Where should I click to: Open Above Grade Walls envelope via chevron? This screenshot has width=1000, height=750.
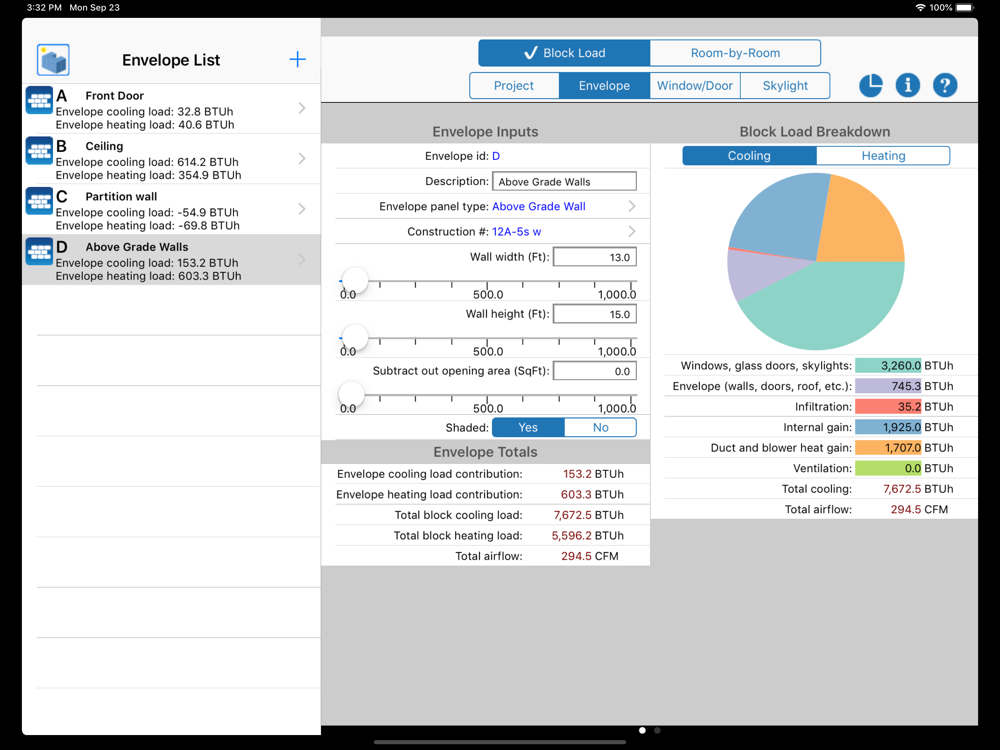tap(302, 260)
